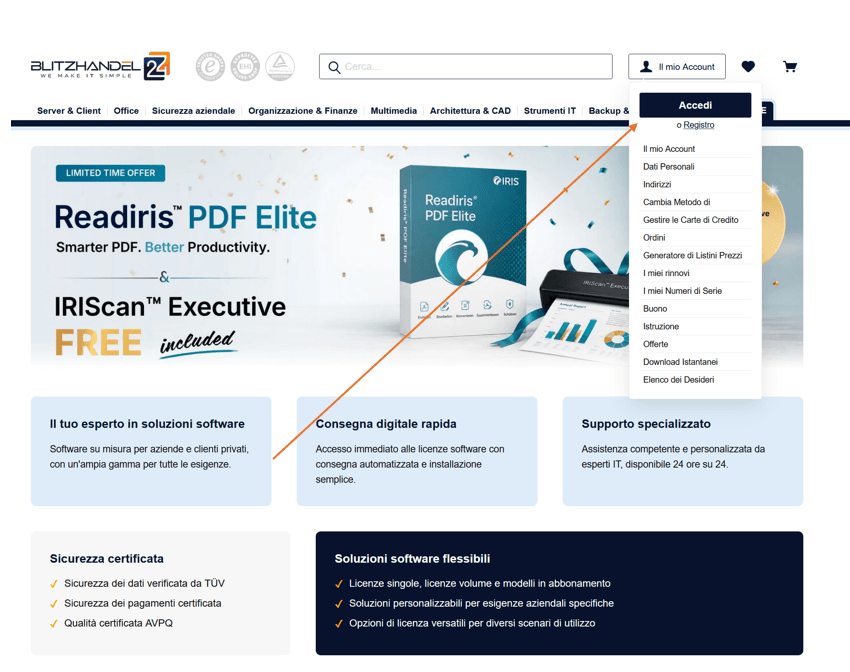Click the LIMITED TIME OFFER badge
This screenshot has height=672, width=850.
(111, 173)
